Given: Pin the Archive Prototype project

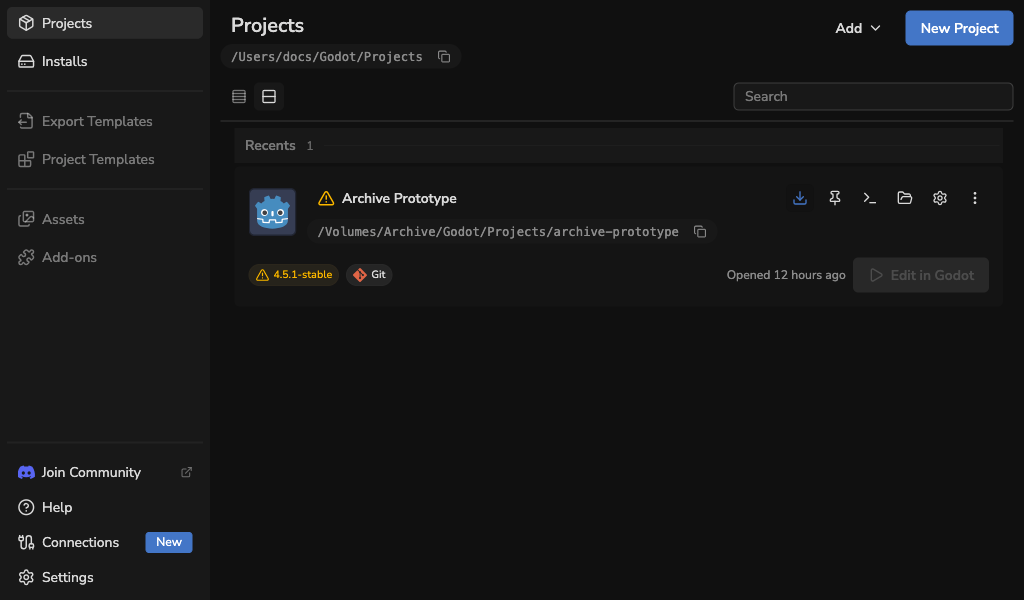Looking at the screenshot, I should 835,198.
